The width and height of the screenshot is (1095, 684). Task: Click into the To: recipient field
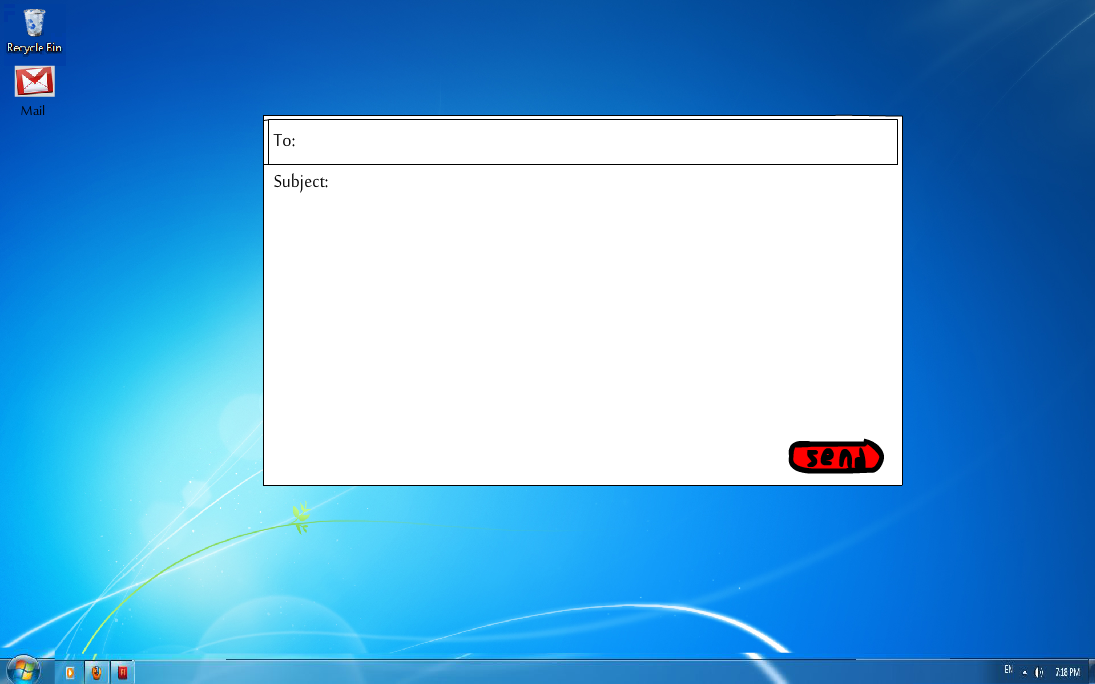(x=582, y=142)
